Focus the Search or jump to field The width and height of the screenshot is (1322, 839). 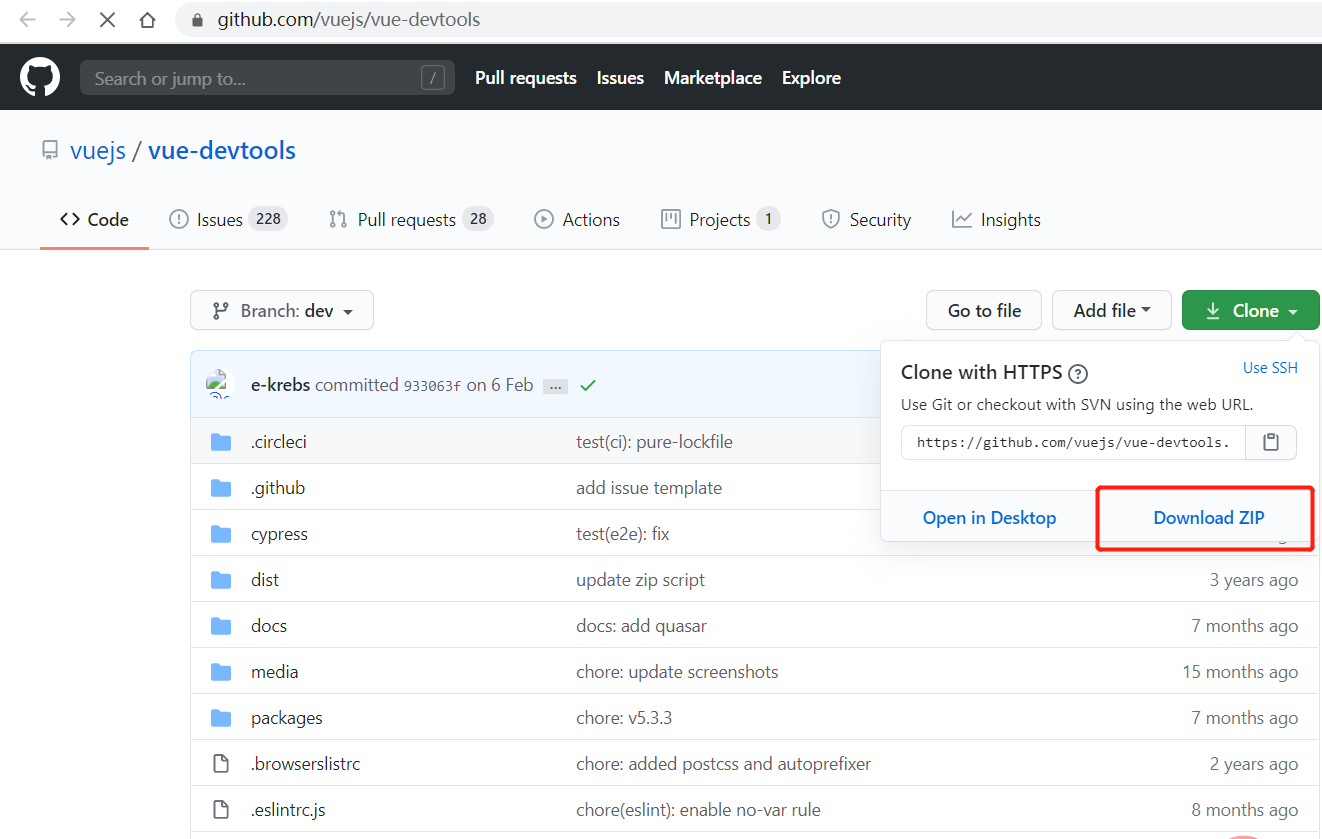click(x=267, y=78)
